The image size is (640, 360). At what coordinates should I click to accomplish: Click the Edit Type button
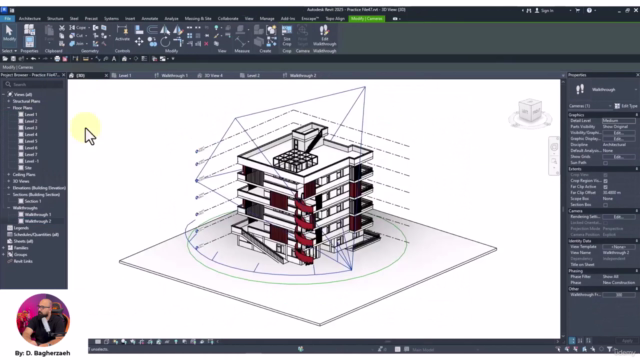[x=626, y=106]
